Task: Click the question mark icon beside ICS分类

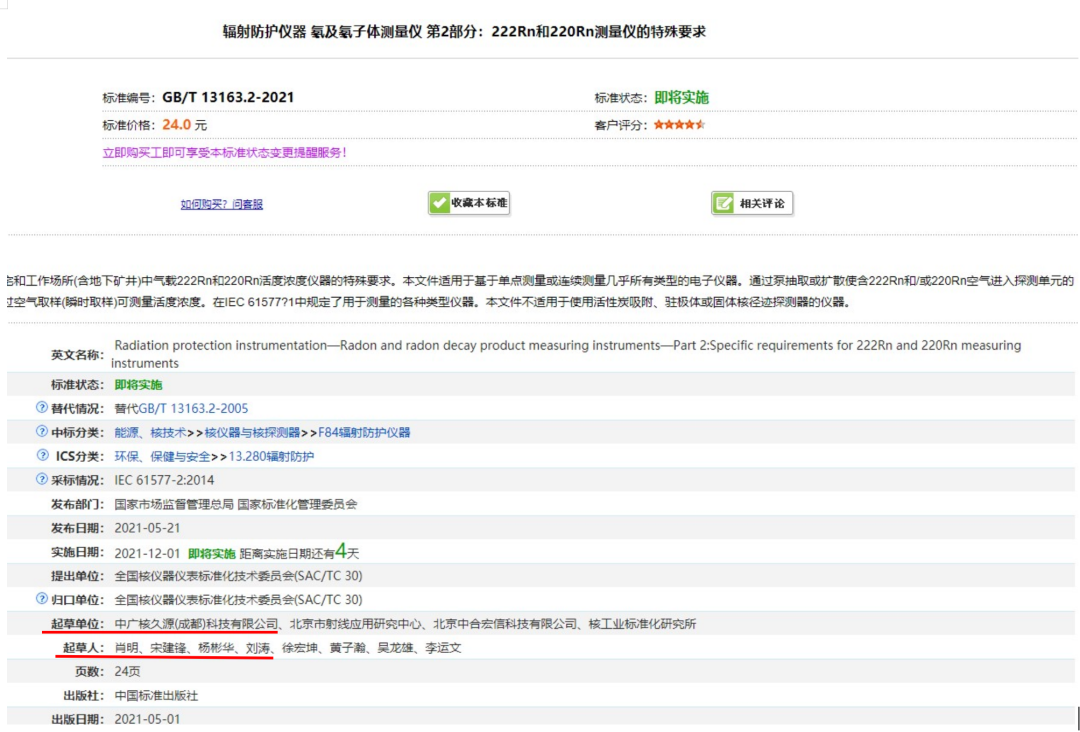Action: (42, 455)
